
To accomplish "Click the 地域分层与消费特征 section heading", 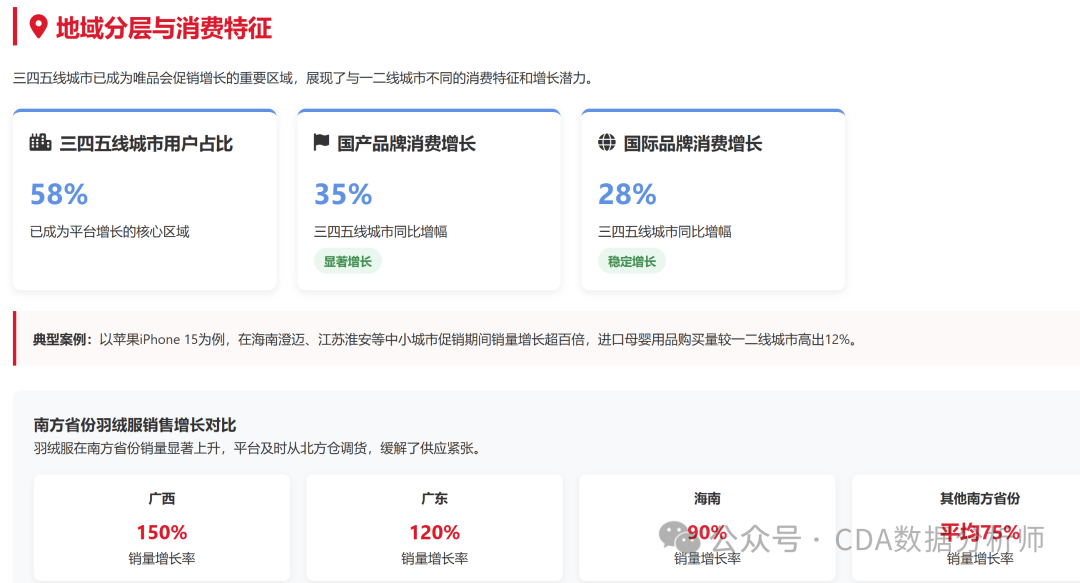I will pos(164,28).
